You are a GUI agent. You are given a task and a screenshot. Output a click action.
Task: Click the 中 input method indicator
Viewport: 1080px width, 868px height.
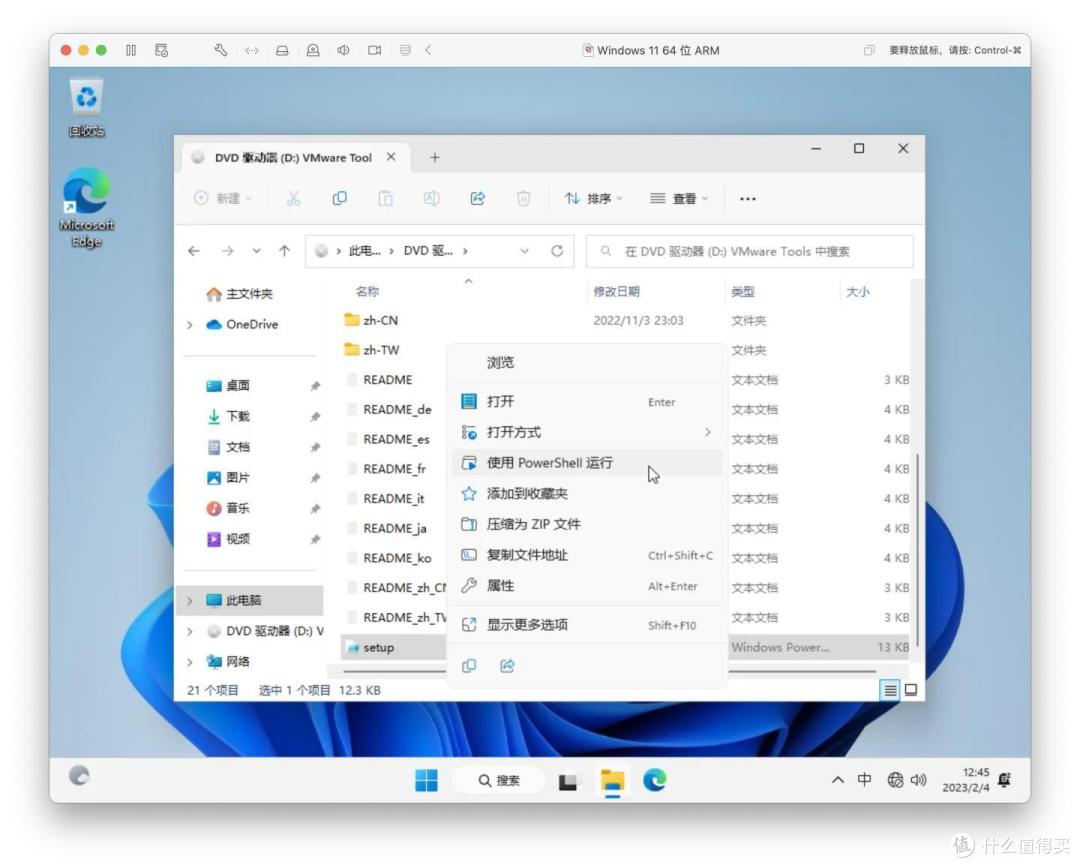click(864, 780)
